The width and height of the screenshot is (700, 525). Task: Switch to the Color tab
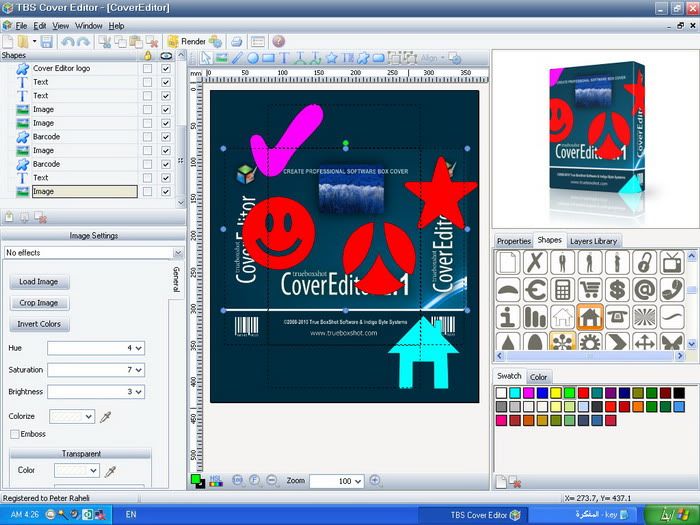click(x=538, y=377)
